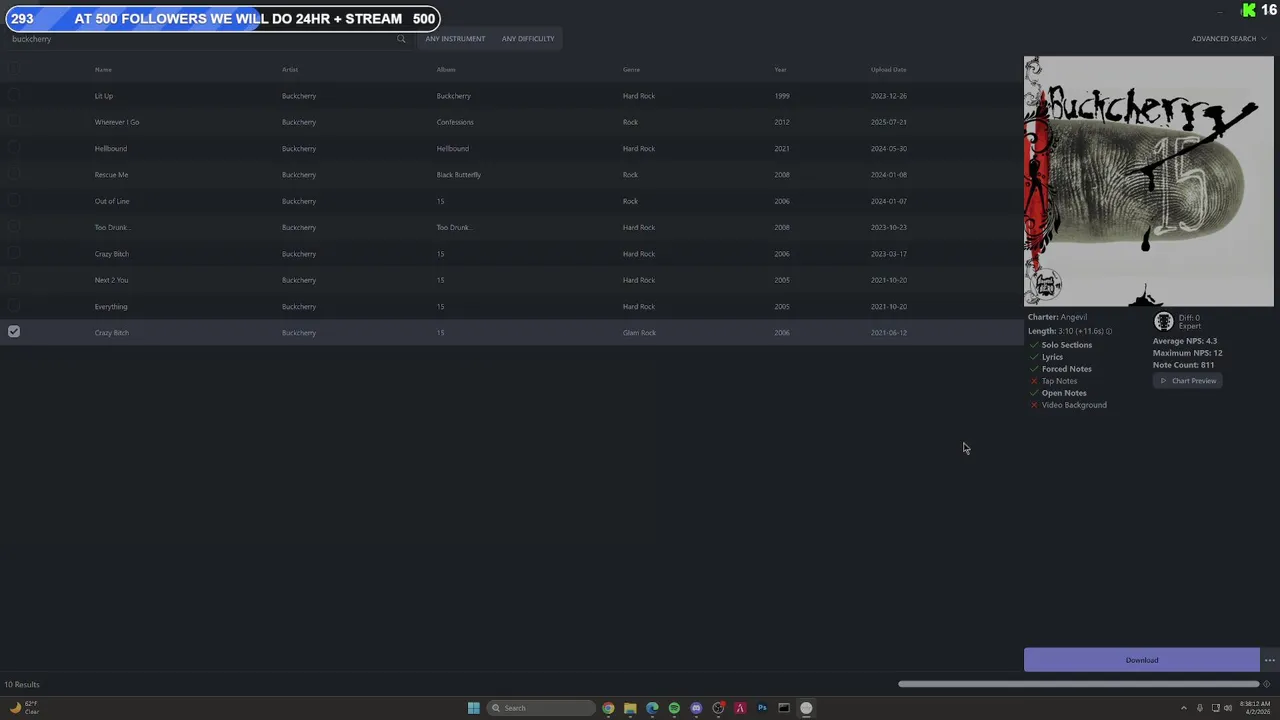Screen dimensions: 1280x720
Task: Tick the checkbox for Rescue Me
Action: coord(14,174)
